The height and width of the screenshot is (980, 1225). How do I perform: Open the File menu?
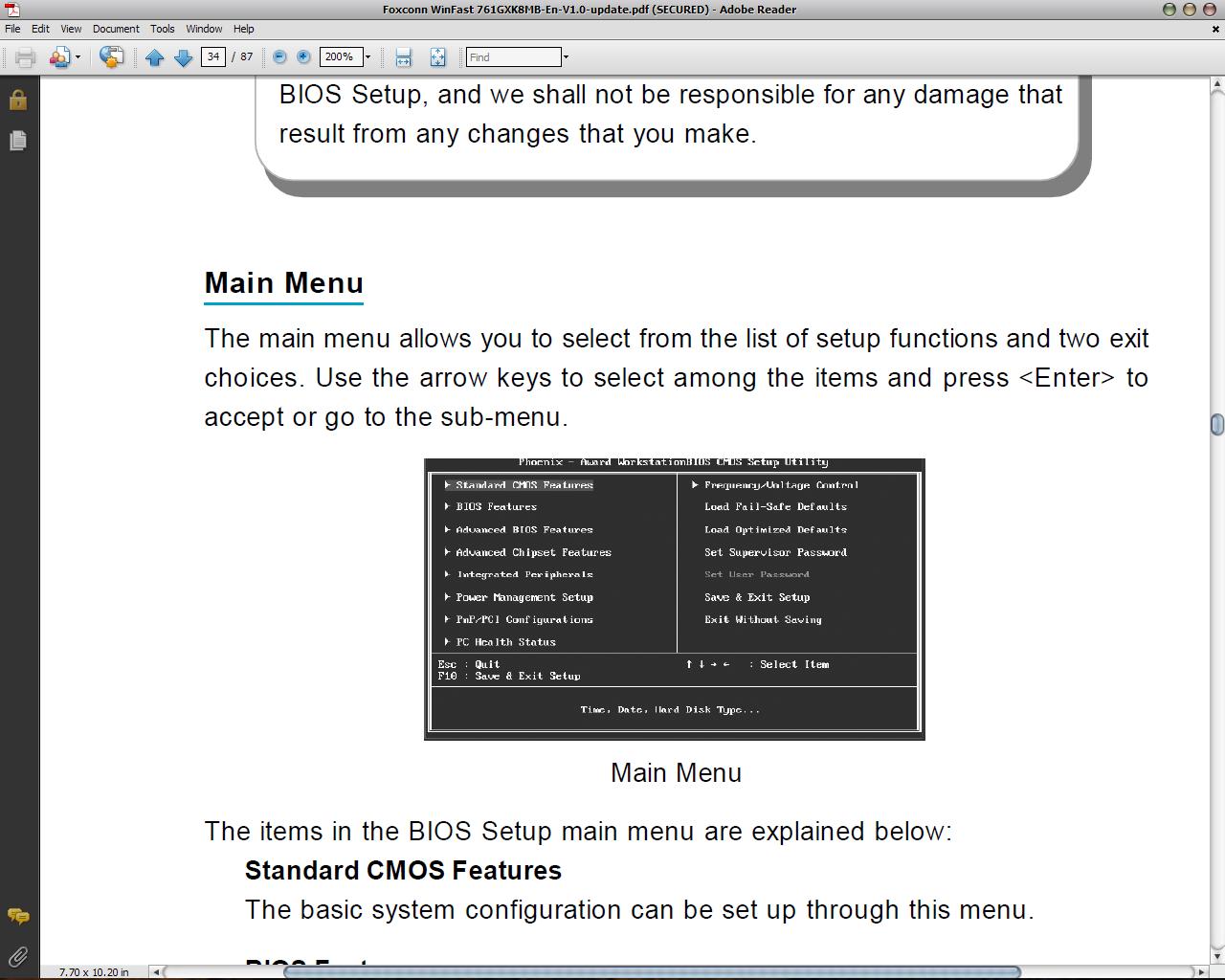coord(12,29)
